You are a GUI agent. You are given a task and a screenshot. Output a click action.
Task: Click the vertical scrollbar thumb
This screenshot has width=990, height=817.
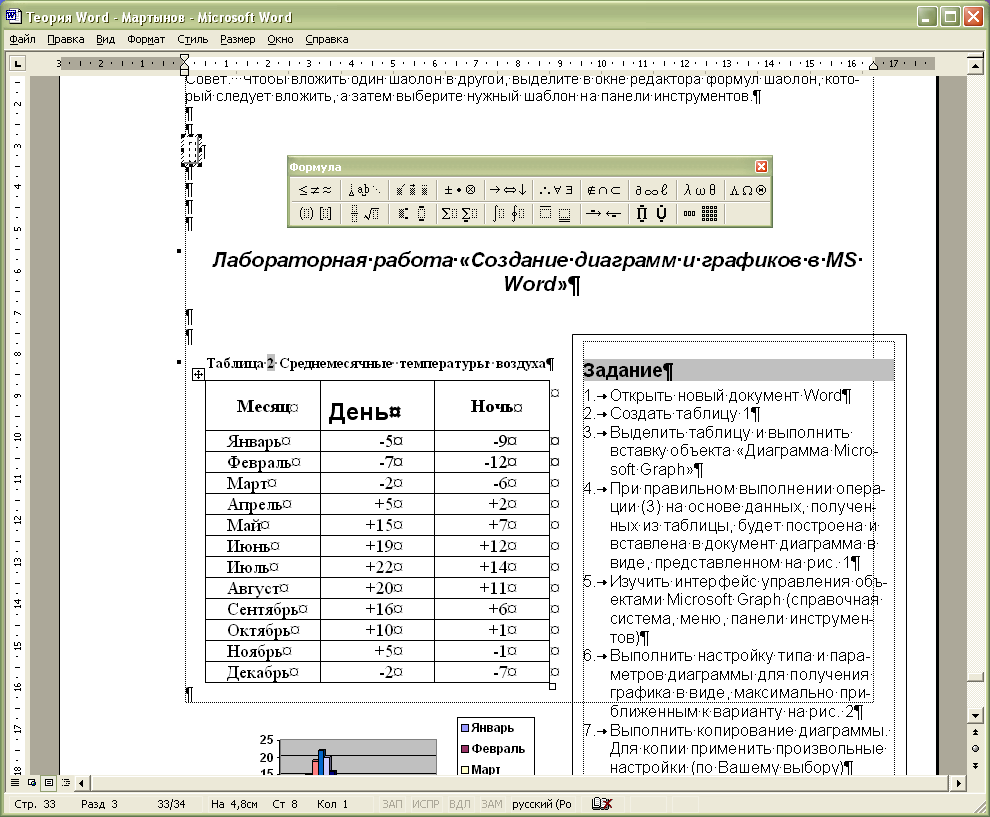(975, 676)
